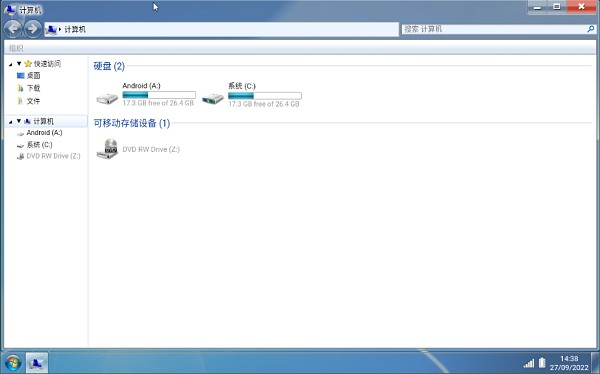Screen dimensions: 600x374
Task: Go forward with the Forward arrow button
Action: tap(33, 29)
